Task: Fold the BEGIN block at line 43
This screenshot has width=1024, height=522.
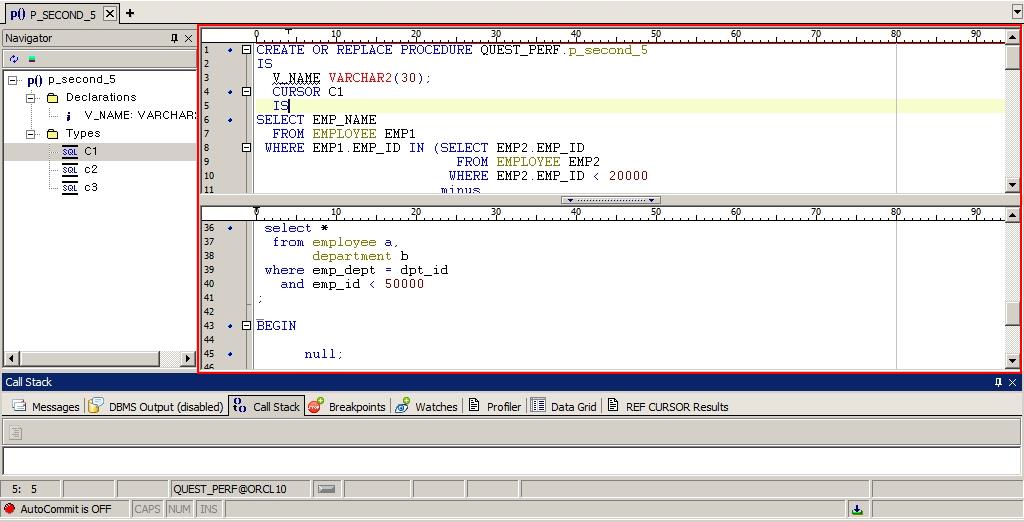Action: 246,326
